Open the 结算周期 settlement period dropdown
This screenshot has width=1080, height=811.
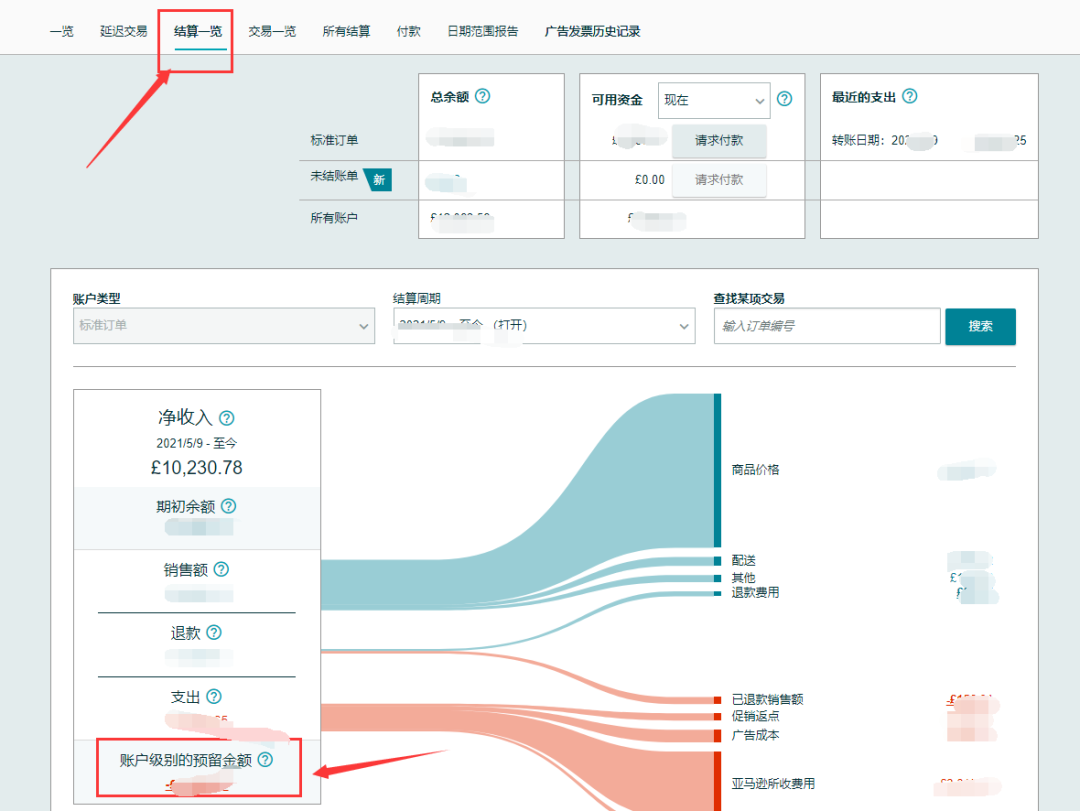543,326
